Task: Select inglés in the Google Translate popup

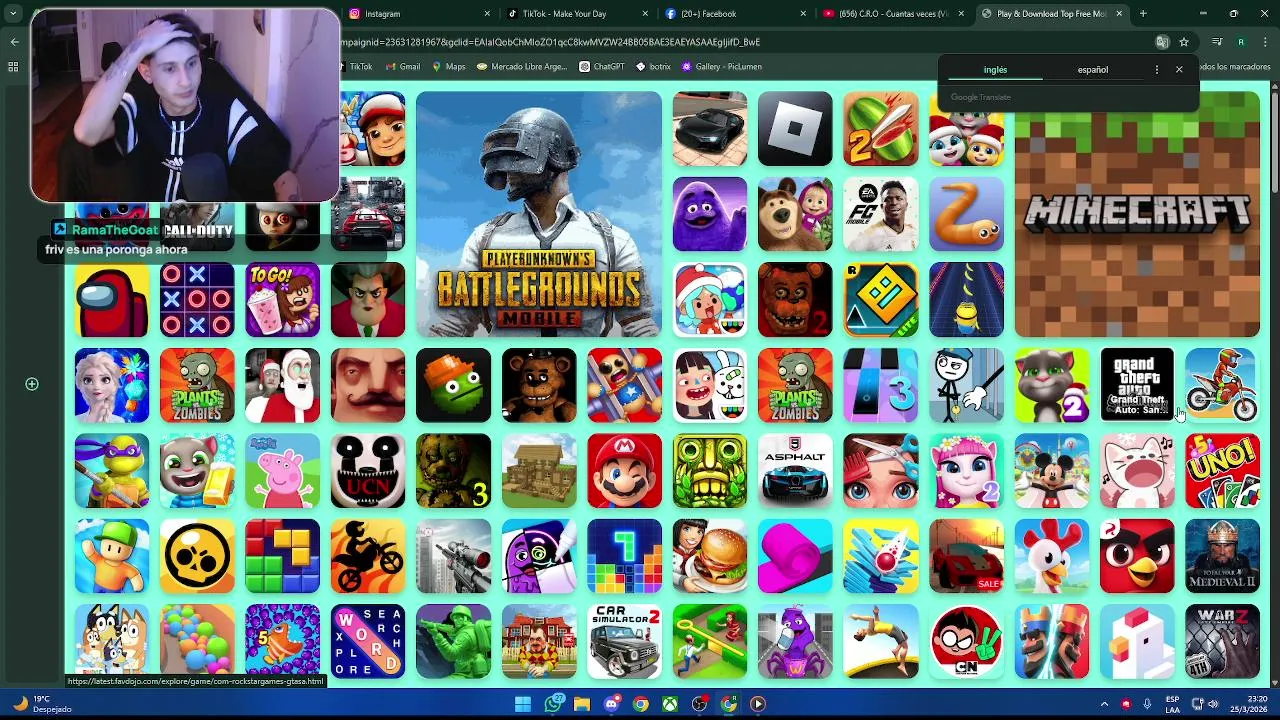Action: 995,70
